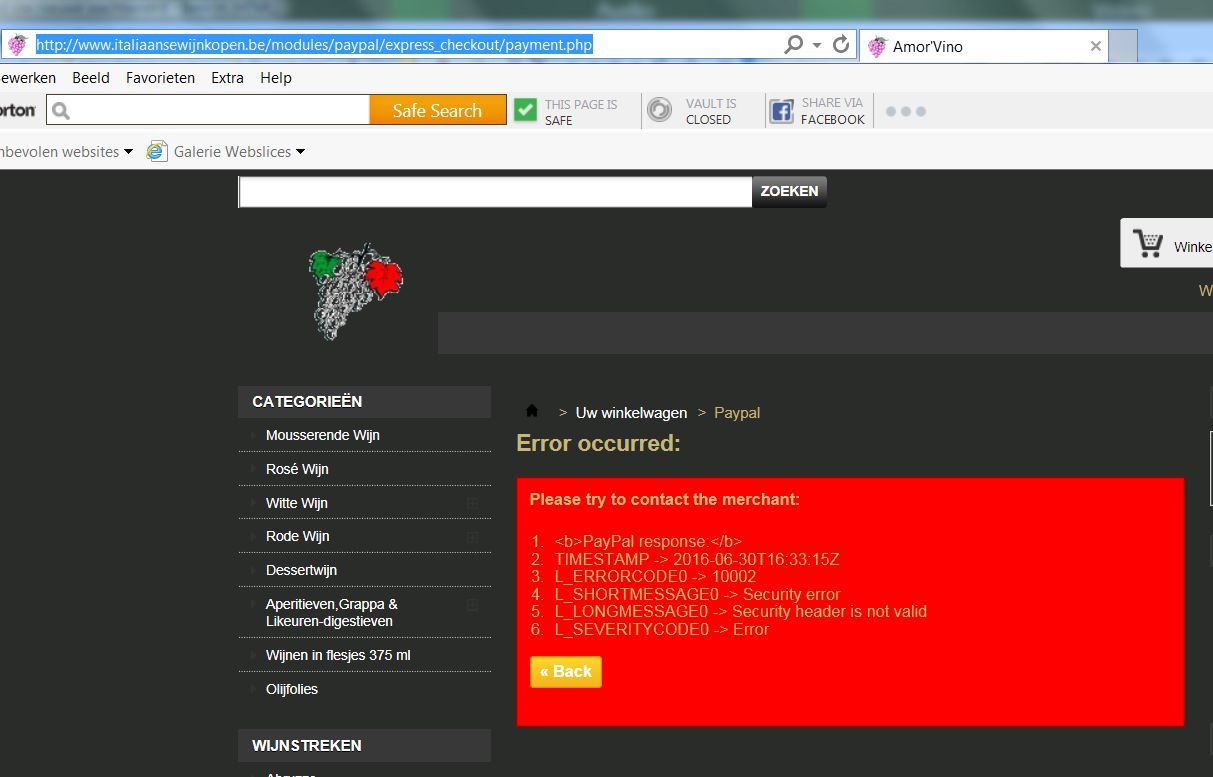
Task: Expand the Aanbevolen websites dropdown arrow
Action: 128,152
